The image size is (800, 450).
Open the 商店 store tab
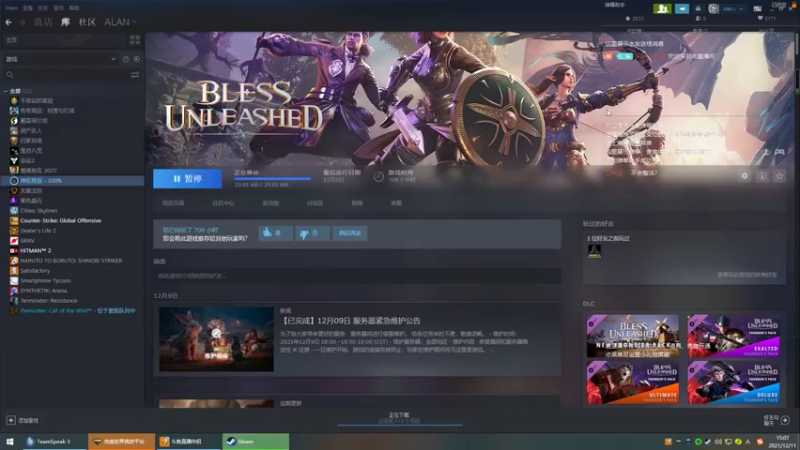pos(43,22)
